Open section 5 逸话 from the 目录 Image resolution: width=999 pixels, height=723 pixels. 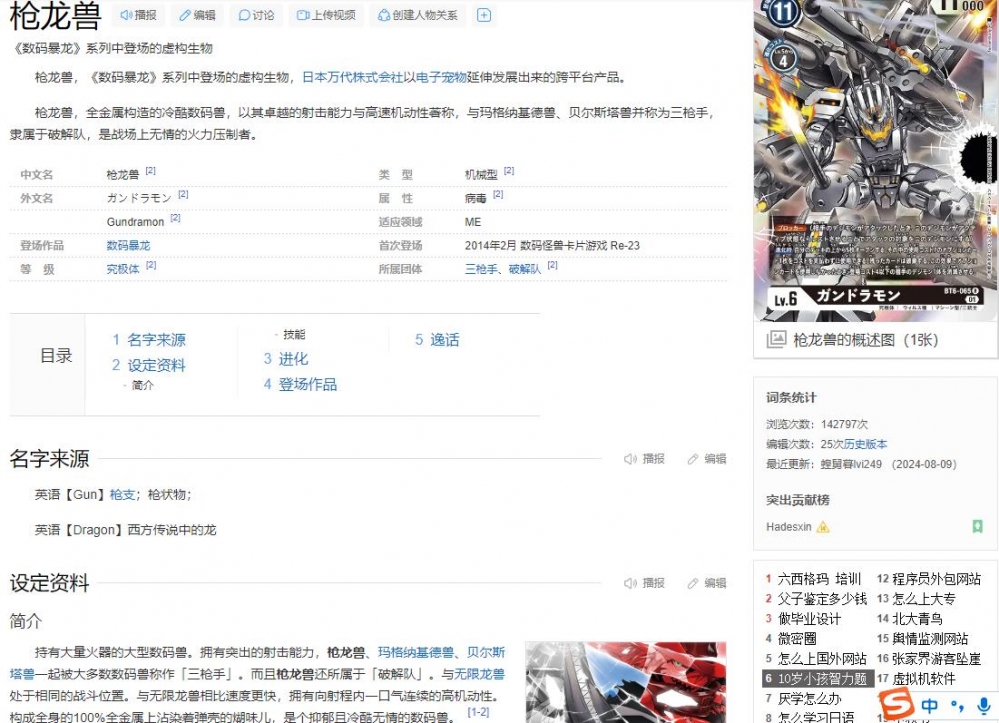(435, 340)
